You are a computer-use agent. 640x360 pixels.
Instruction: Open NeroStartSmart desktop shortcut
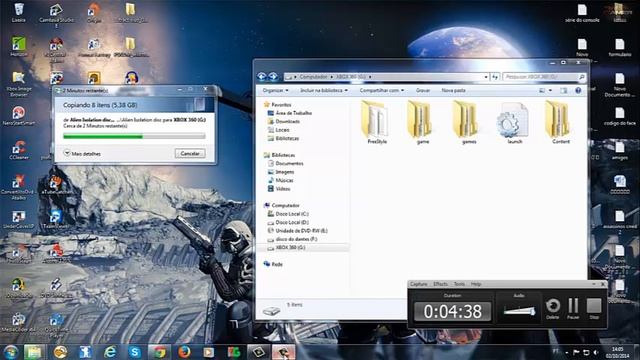tap(19, 115)
